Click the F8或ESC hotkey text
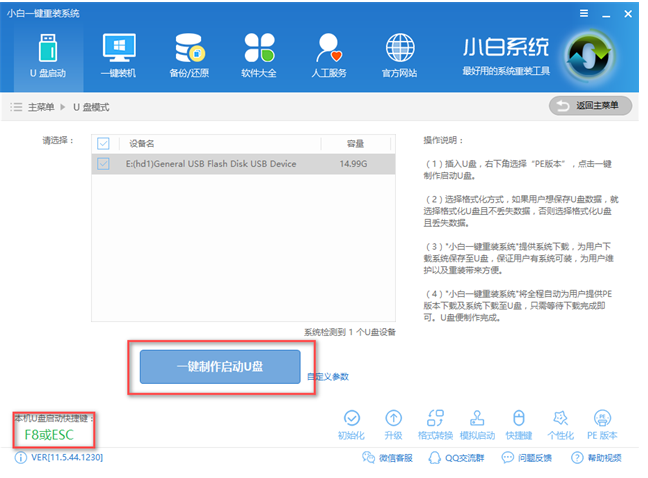The width and height of the screenshot is (648, 478). pos(49,435)
